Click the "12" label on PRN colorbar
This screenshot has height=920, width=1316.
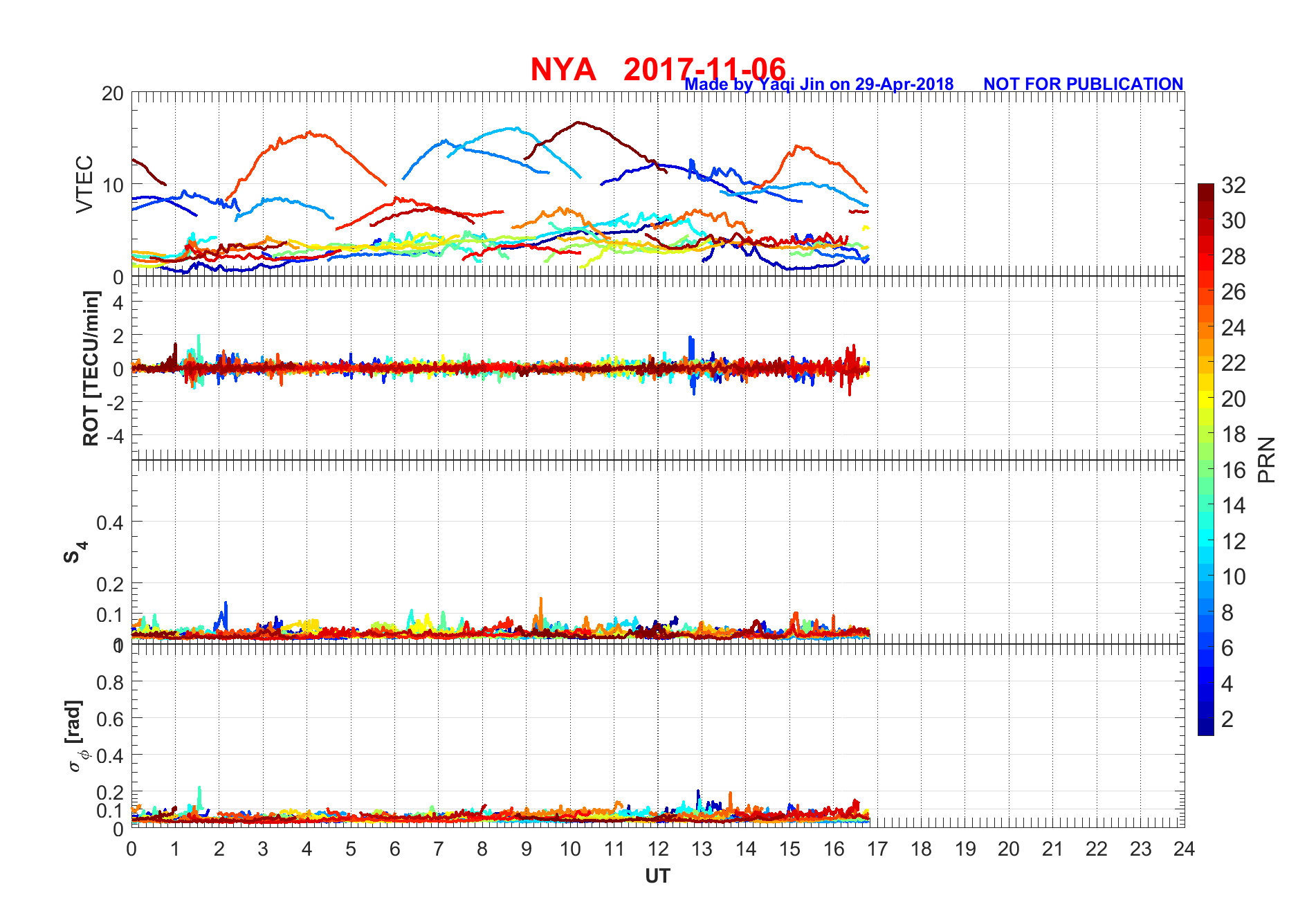(1233, 542)
